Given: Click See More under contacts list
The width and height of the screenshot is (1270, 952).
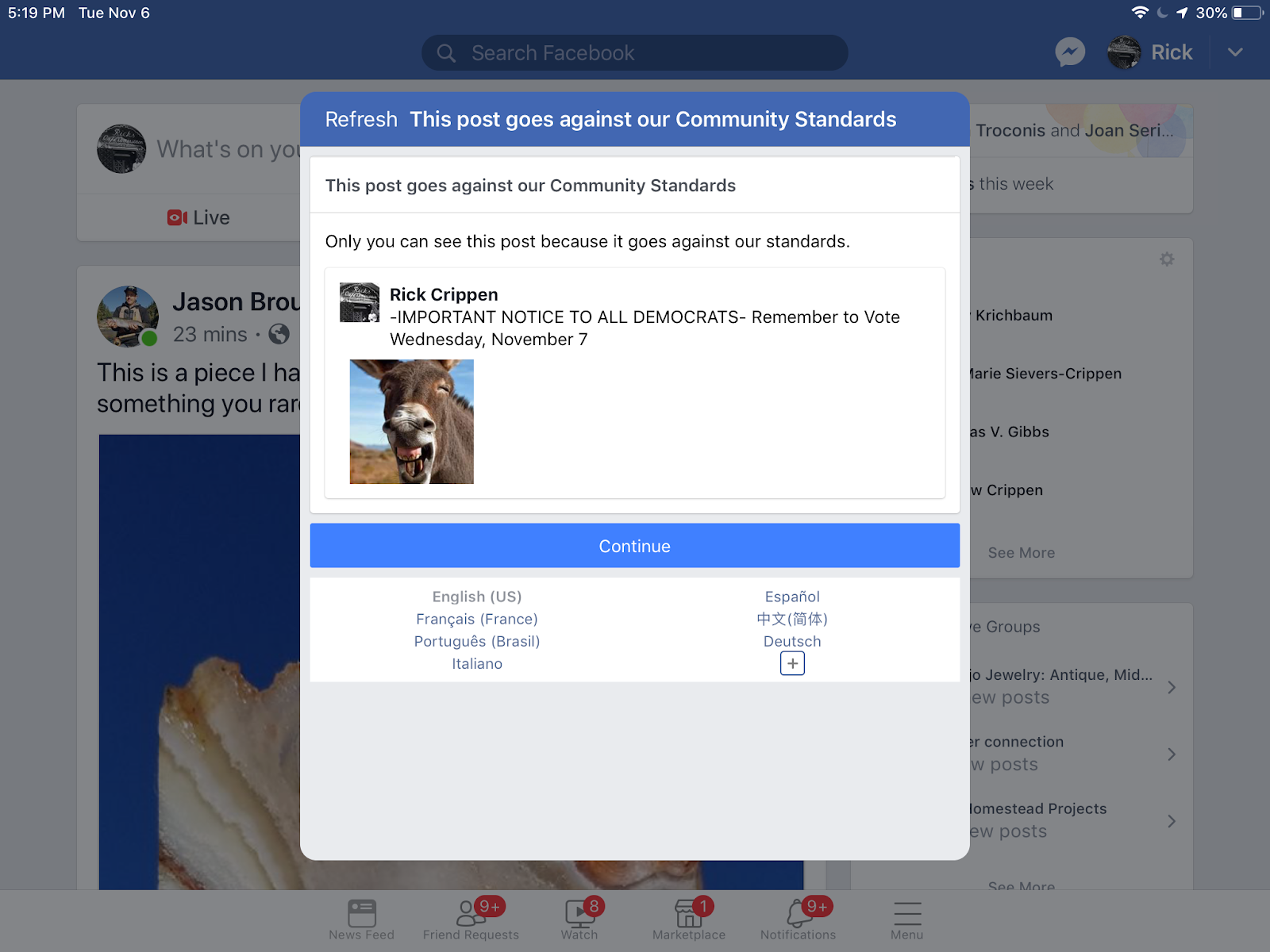Looking at the screenshot, I should click(1022, 553).
